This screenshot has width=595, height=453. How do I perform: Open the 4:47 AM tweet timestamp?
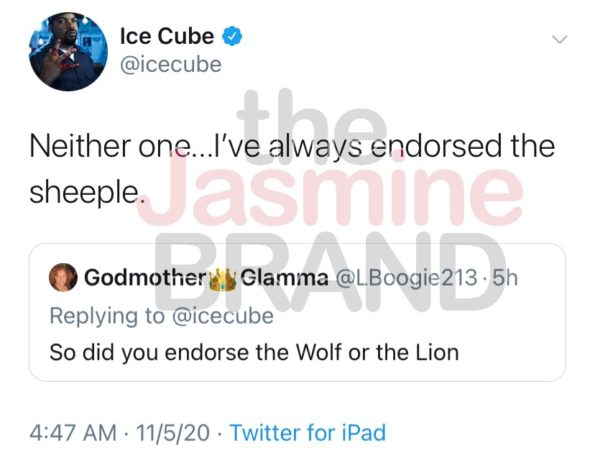73,433
